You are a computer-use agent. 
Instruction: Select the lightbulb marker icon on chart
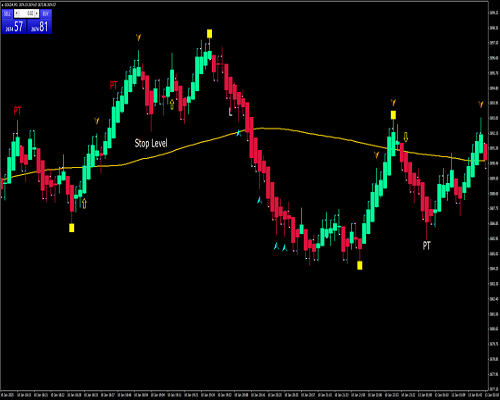pyautogui.click(x=172, y=105)
